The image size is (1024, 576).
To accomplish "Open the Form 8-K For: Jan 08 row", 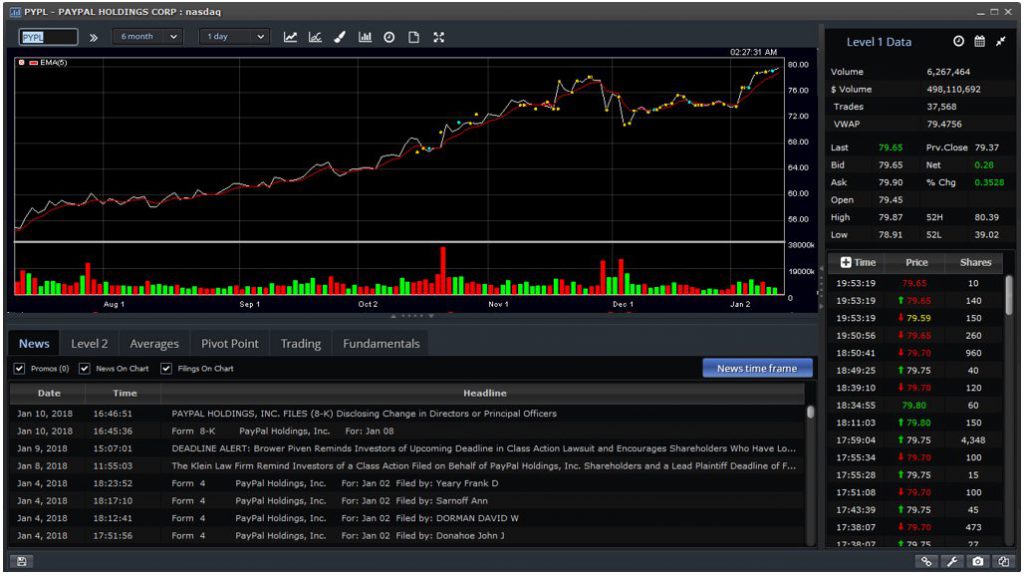I will click(x=408, y=431).
